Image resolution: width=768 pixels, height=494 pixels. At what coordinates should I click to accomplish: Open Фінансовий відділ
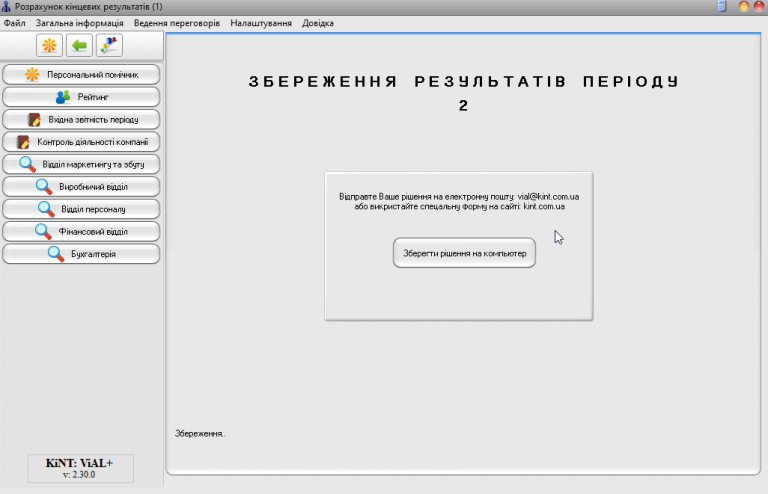81,232
